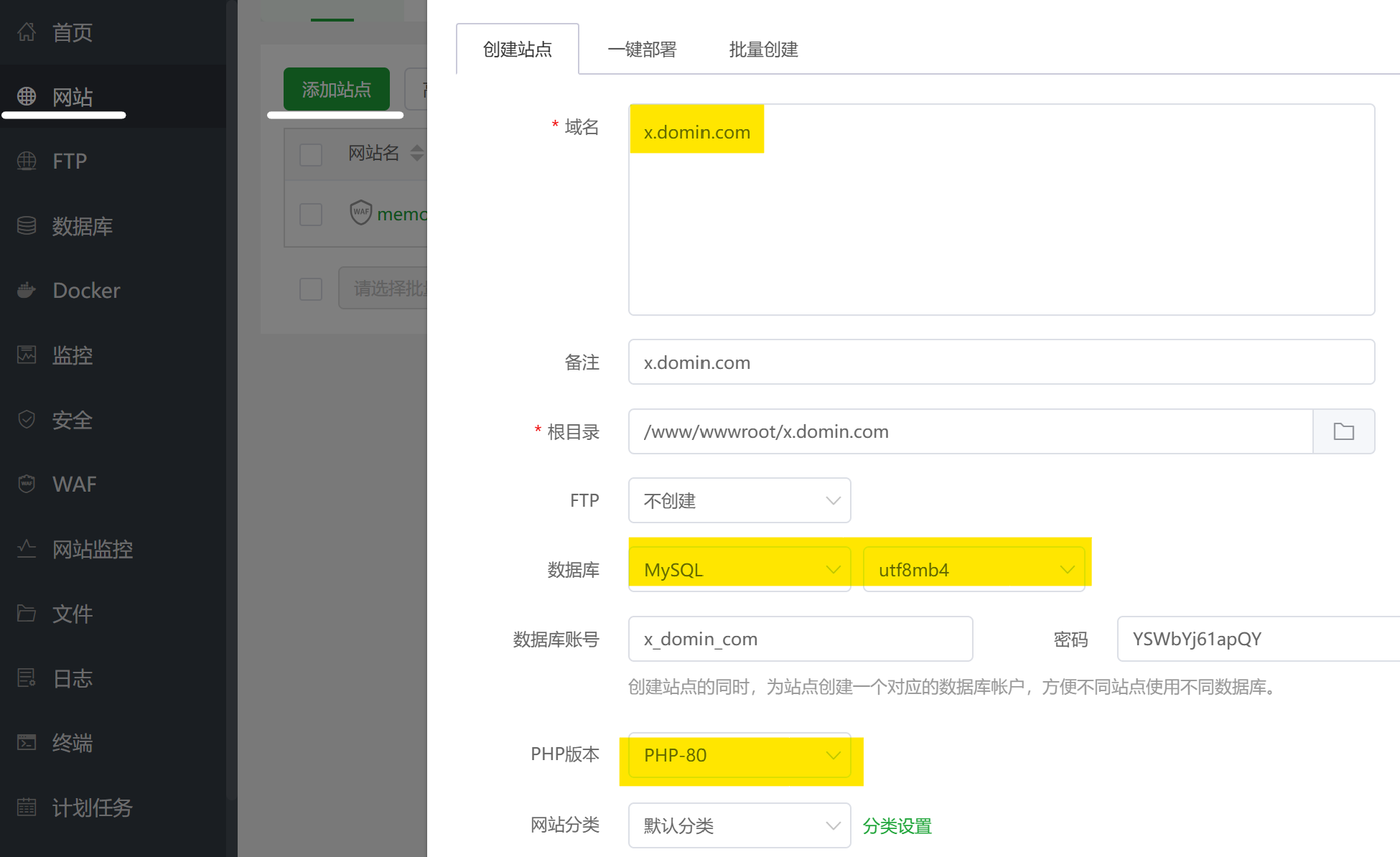Check the memo site row checkbox
The image size is (1400, 857).
tap(311, 214)
